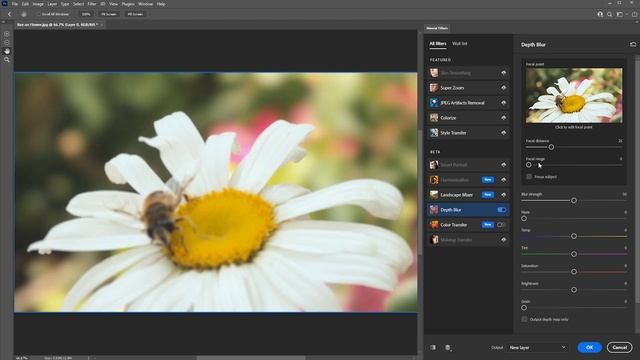The height and width of the screenshot is (360, 640).
Task: Click the Grain slider handle
Action: 524,308
